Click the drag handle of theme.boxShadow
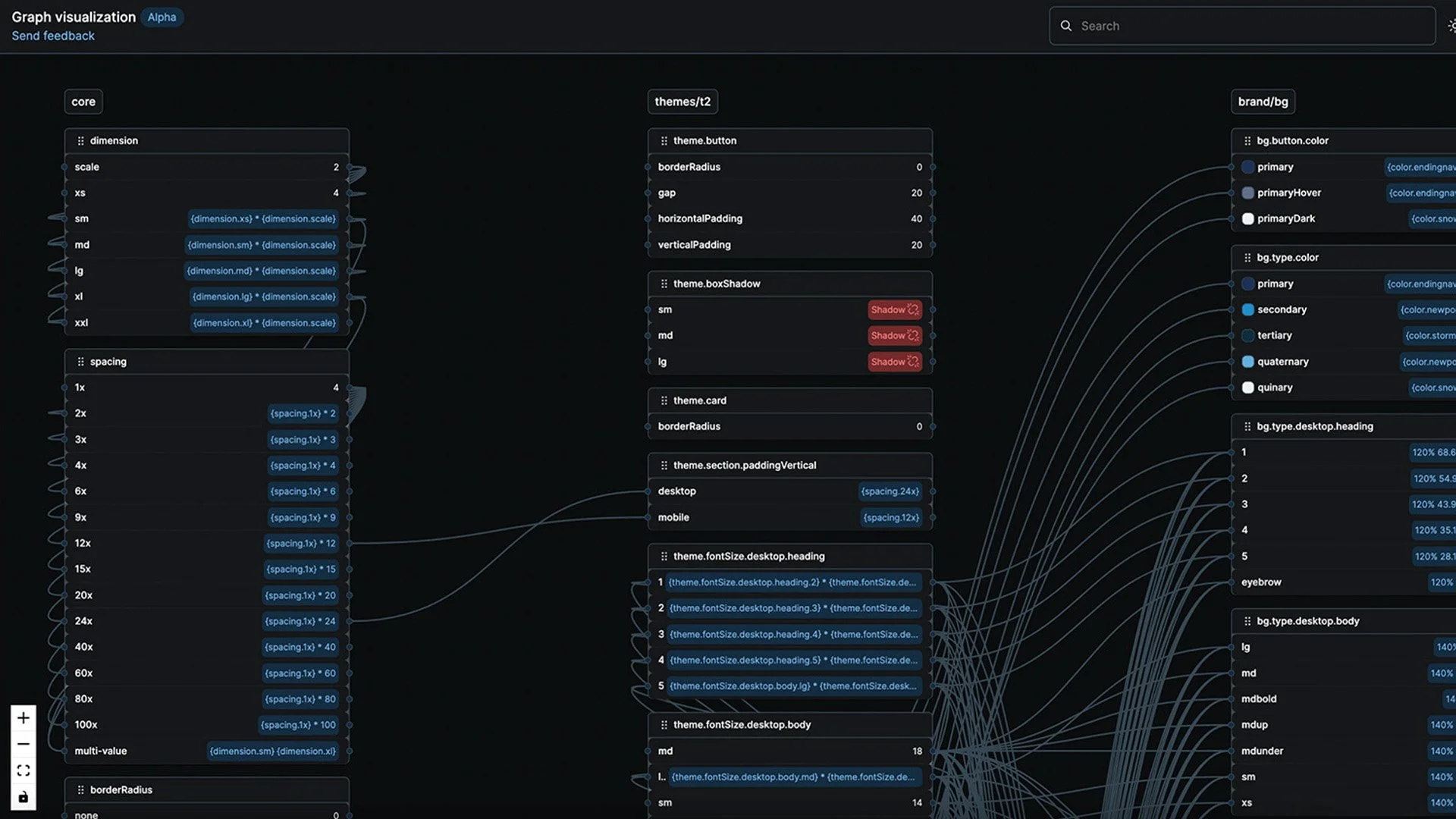This screenshot has height=819, width=1456. 664,284
